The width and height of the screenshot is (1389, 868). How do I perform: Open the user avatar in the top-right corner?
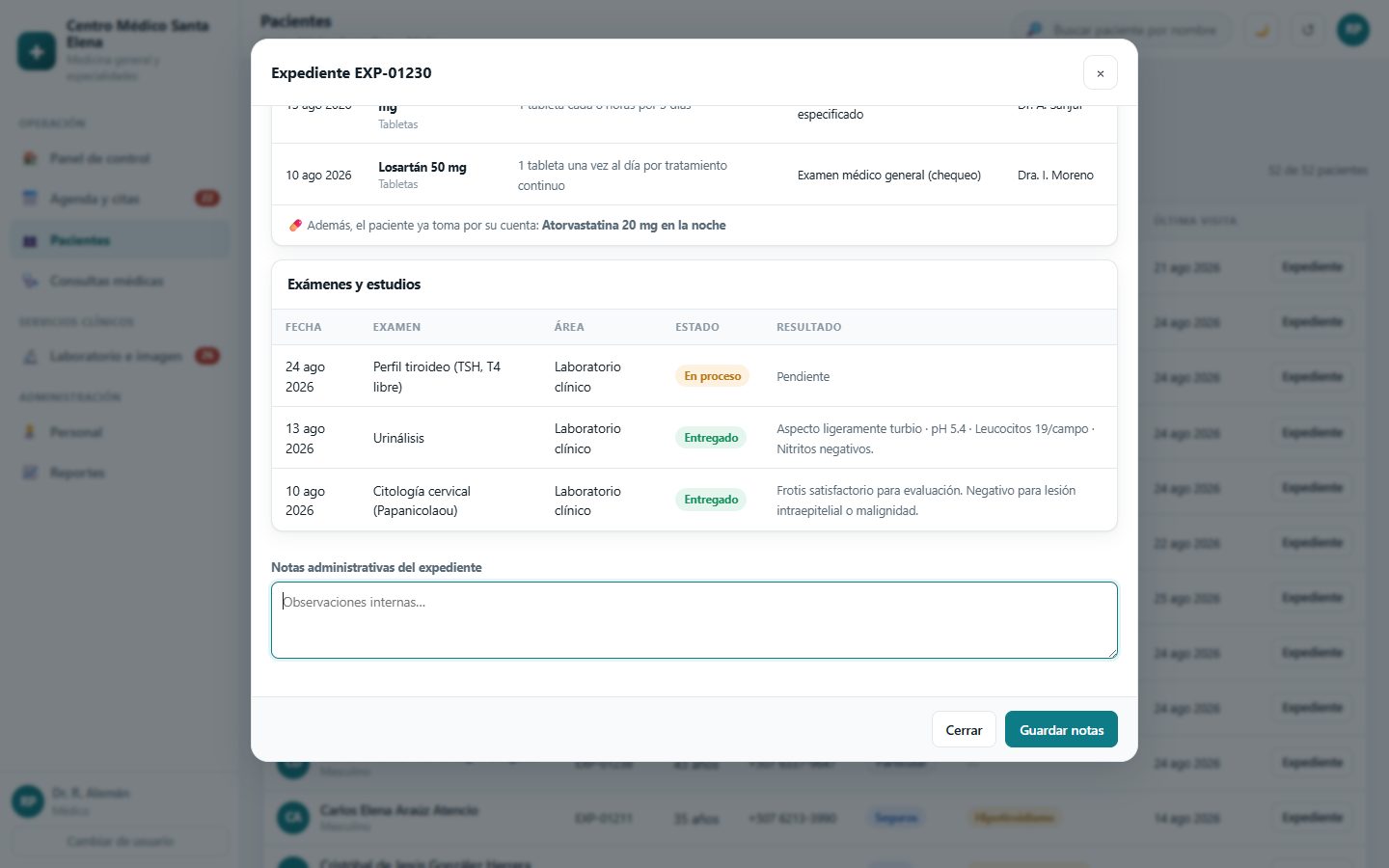pyautogui.click(x=1353, y=30)
